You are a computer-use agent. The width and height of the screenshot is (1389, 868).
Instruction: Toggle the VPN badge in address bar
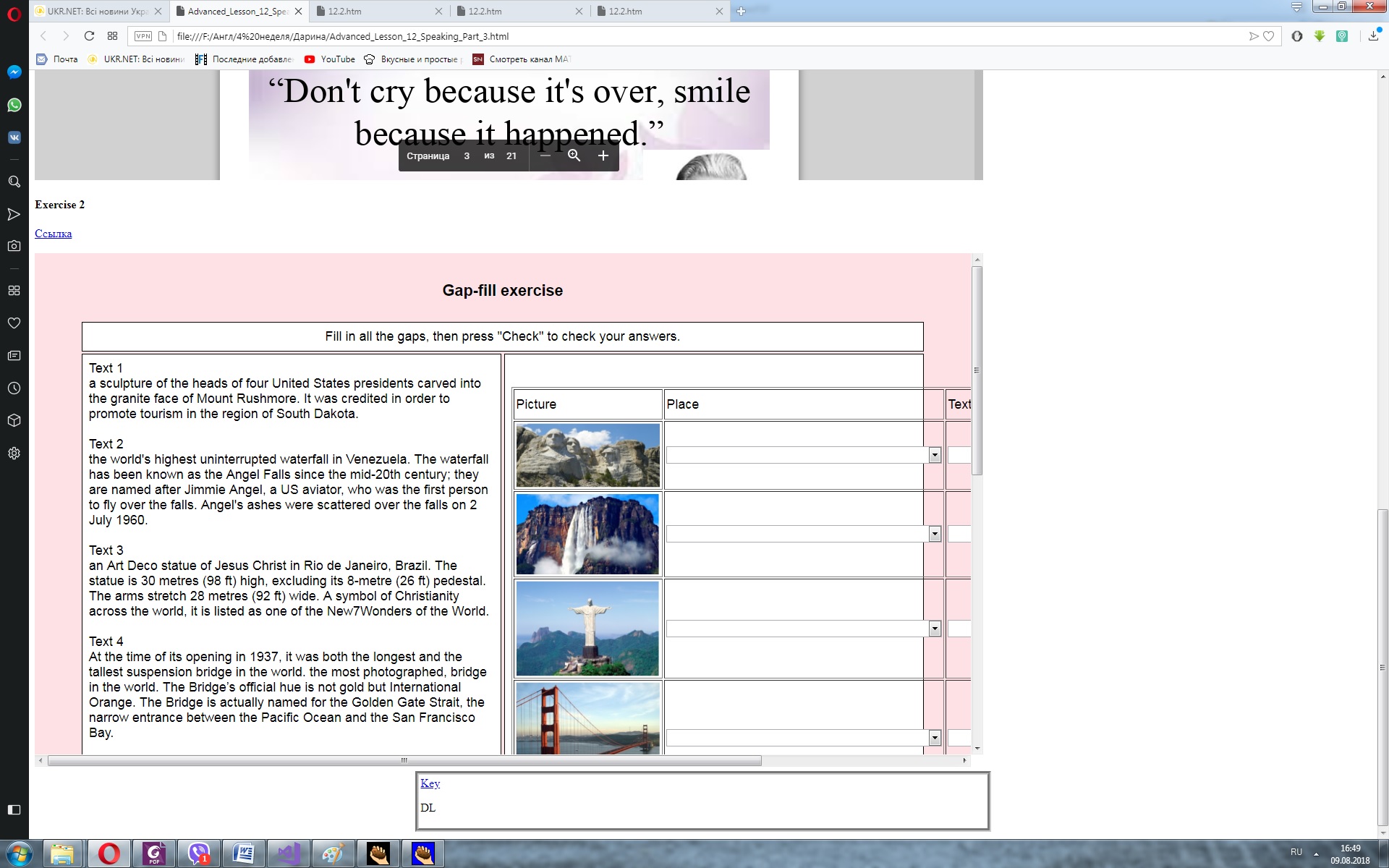[x=143, y=36]
